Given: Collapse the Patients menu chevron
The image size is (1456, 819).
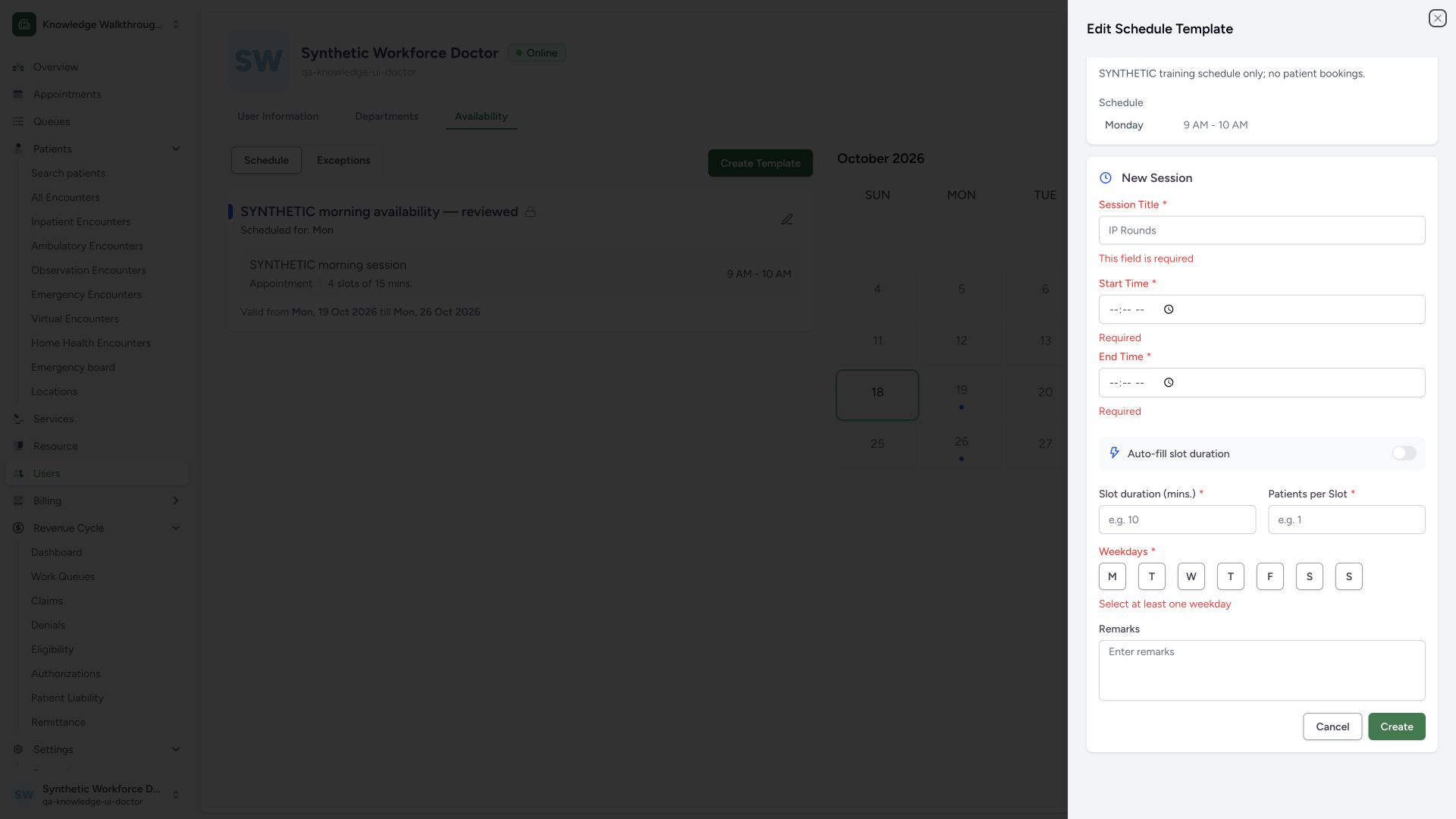Looking at the screenshot, I should tap(176, 149).
